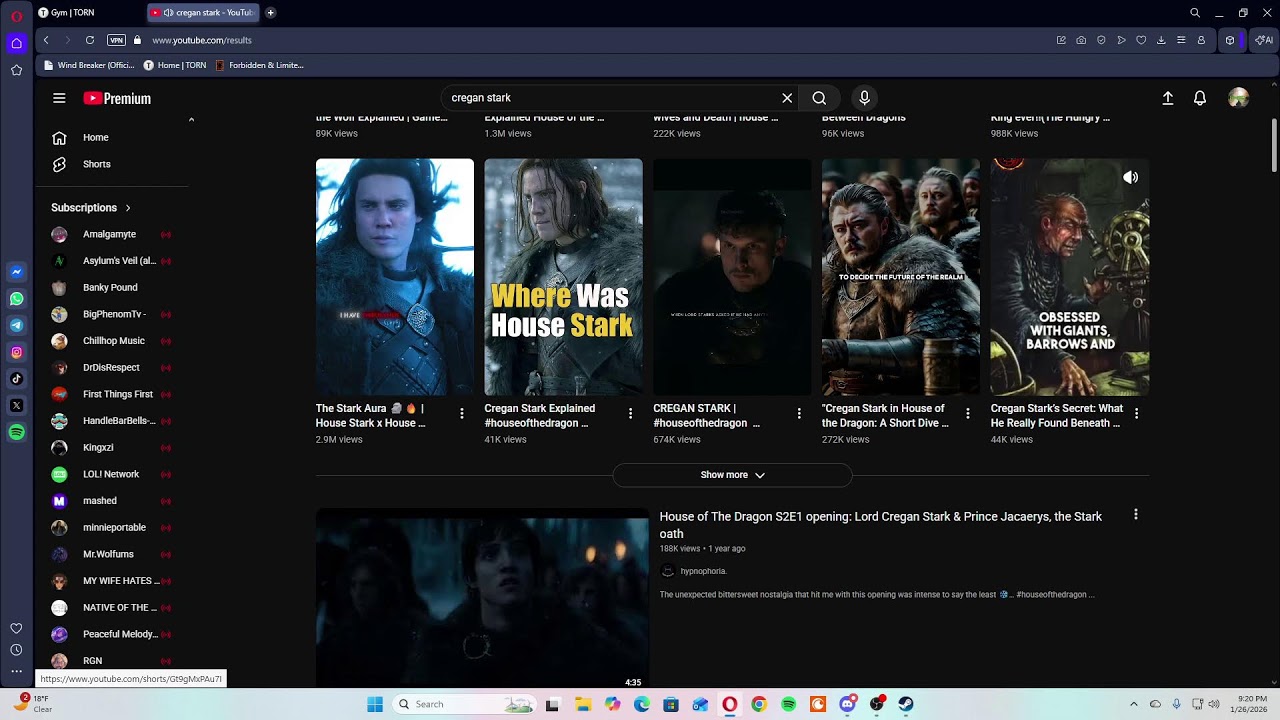
Task: Open the Chillhop Music channel
Action: (x=112, y=341)
